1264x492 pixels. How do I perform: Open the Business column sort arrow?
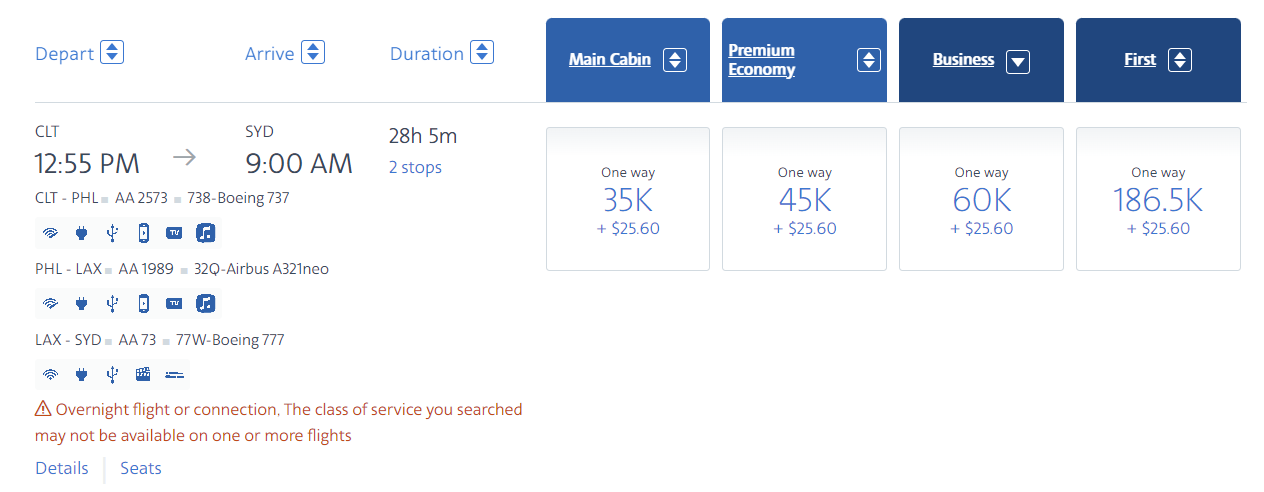tap(1018, 61)
